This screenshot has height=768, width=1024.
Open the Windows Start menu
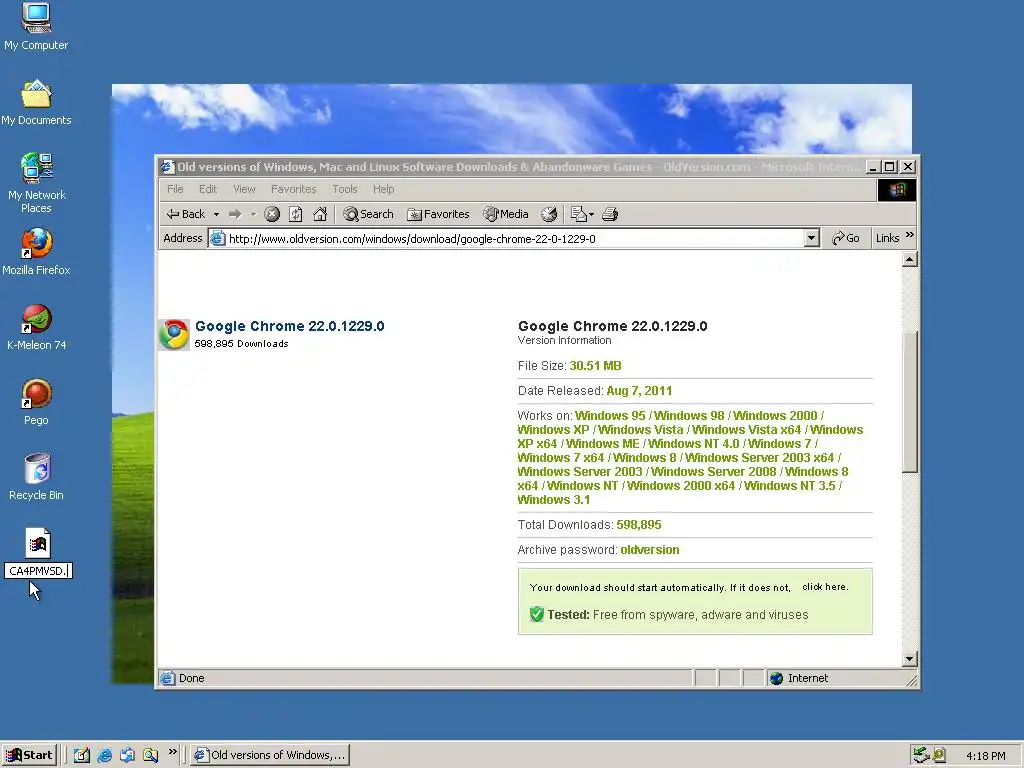(29, 755)
